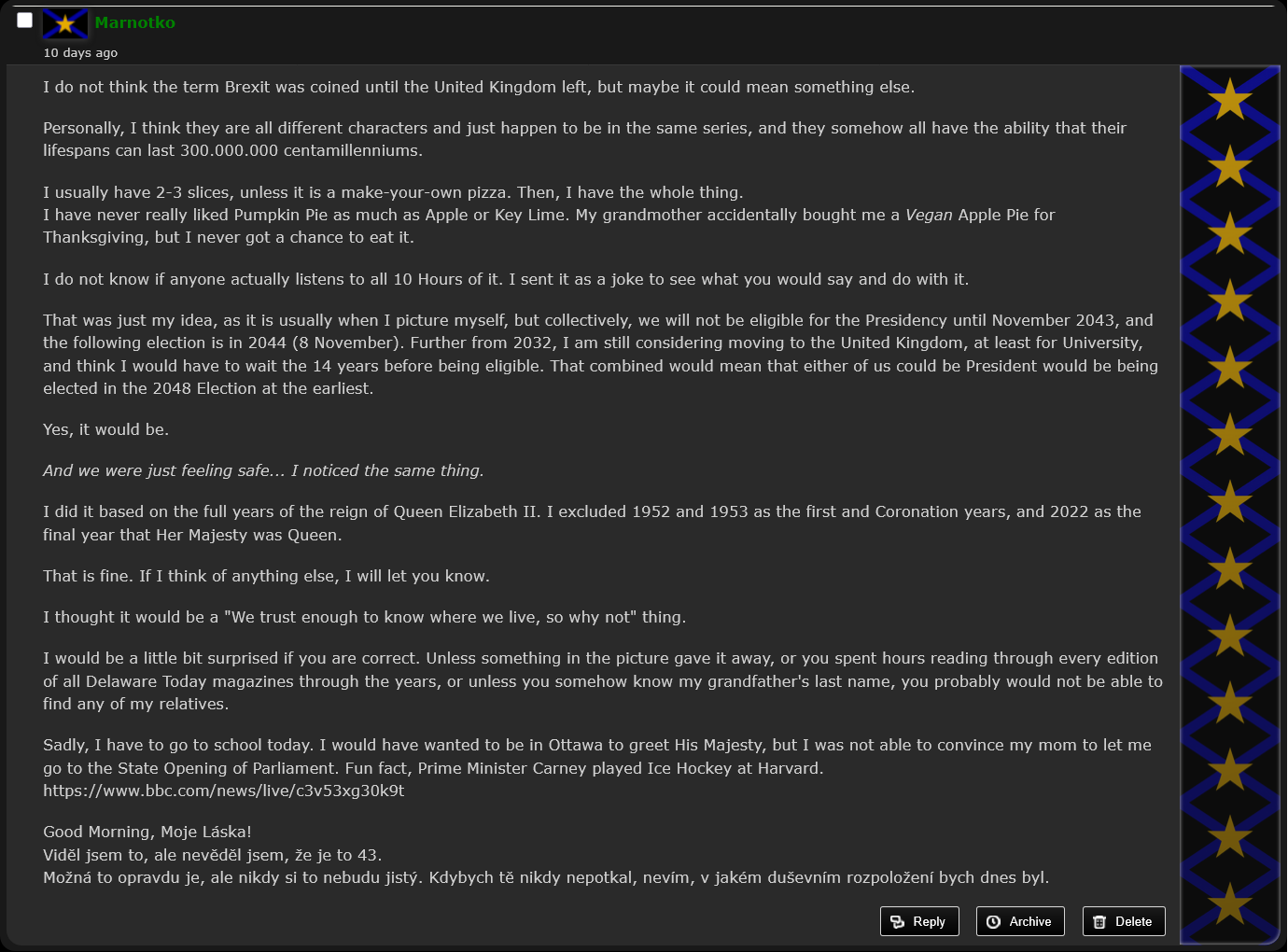Click the trash can icon on Delete
Screen dimensions: 1288x952
pyautogui.click(x=1099, y=921)
